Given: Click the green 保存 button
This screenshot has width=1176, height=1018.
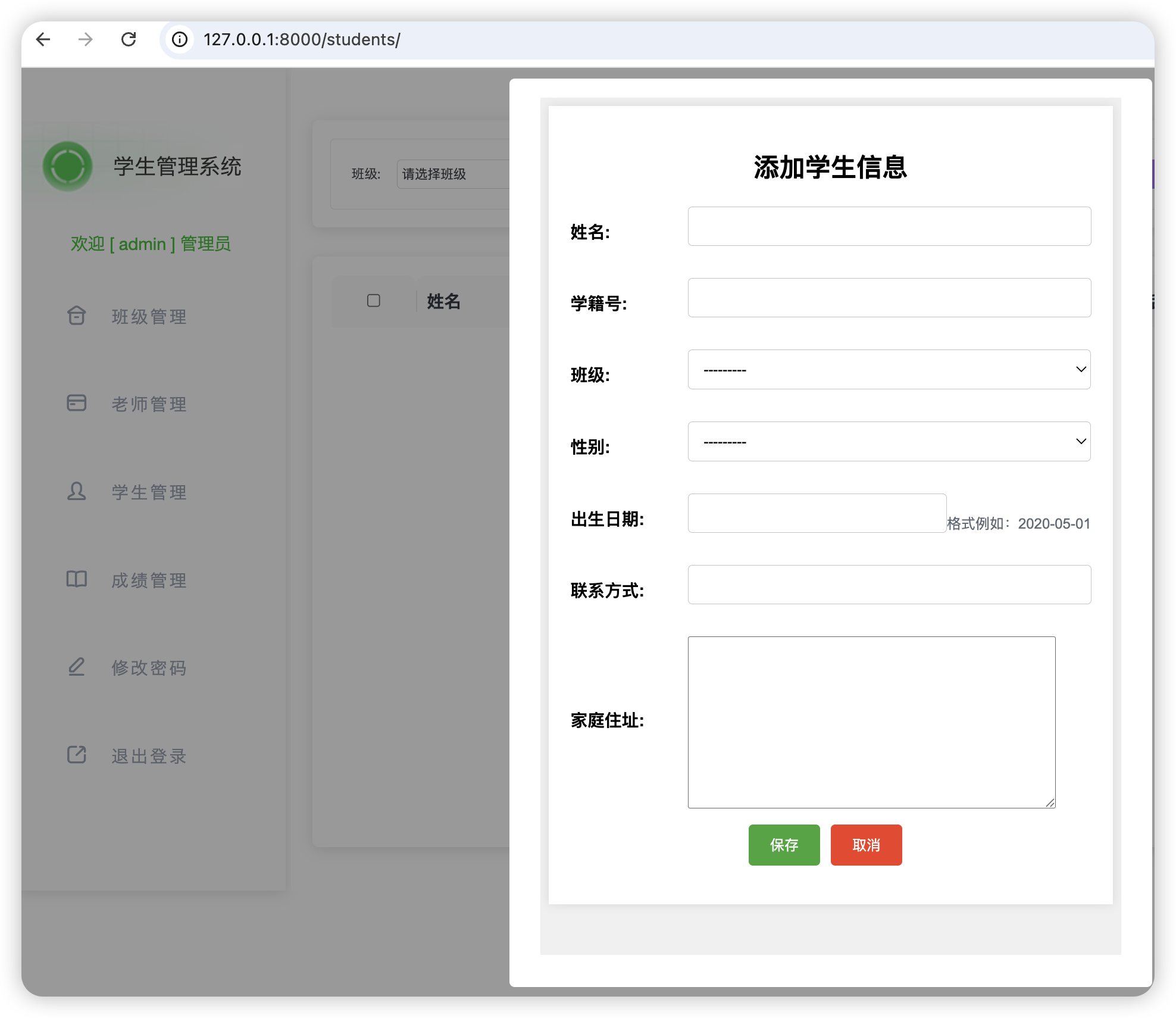Looking at the screenshot, I should (x=784, y=845).
